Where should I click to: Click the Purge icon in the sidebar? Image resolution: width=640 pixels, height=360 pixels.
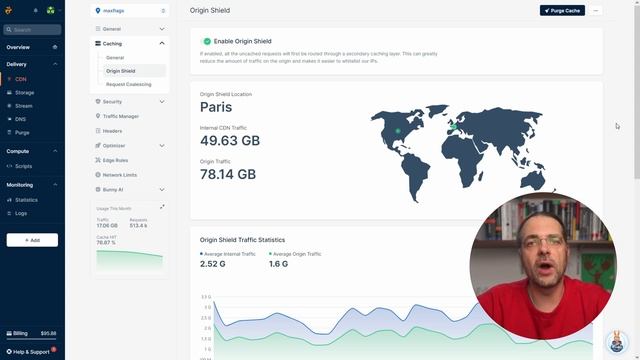point(9,133)
